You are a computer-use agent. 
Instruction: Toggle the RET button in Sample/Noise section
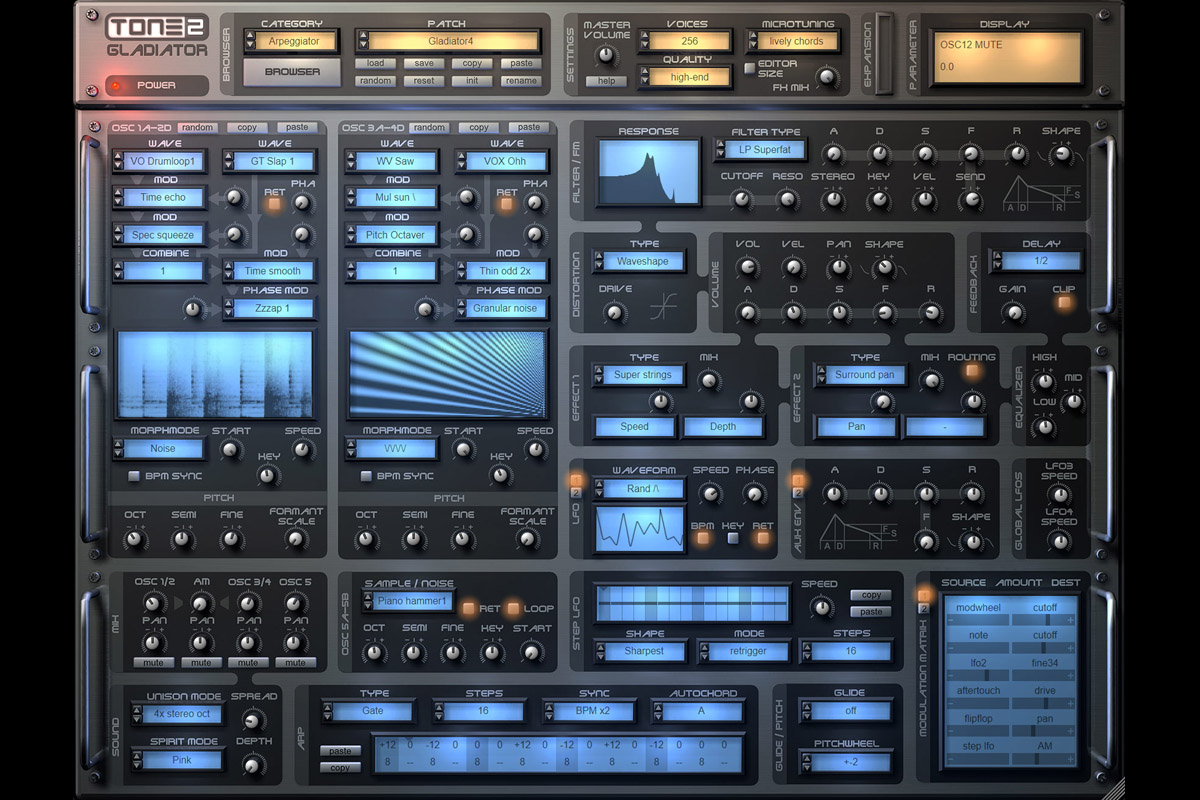pyautogui.click(x=468, y=608)
